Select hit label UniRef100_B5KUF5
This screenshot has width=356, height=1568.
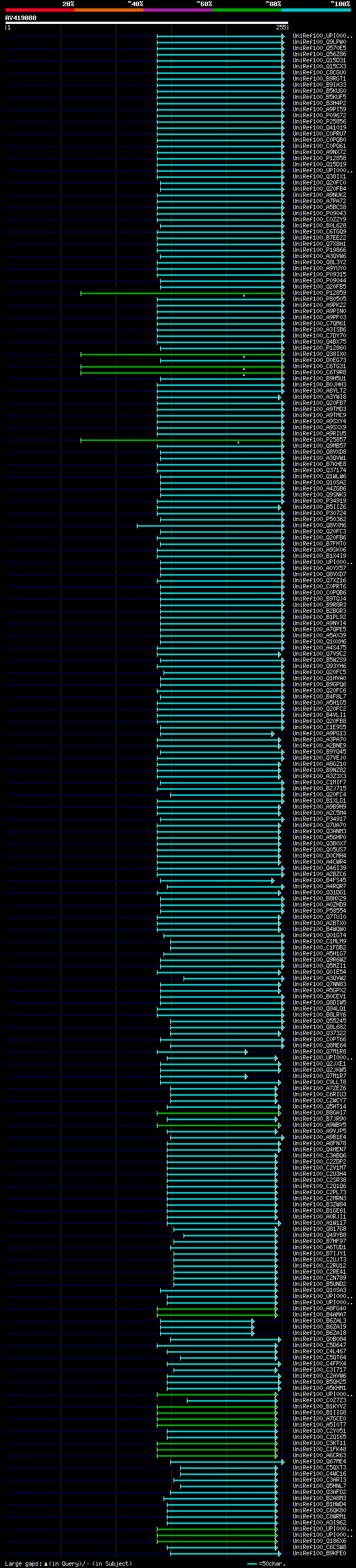[319, 97]
